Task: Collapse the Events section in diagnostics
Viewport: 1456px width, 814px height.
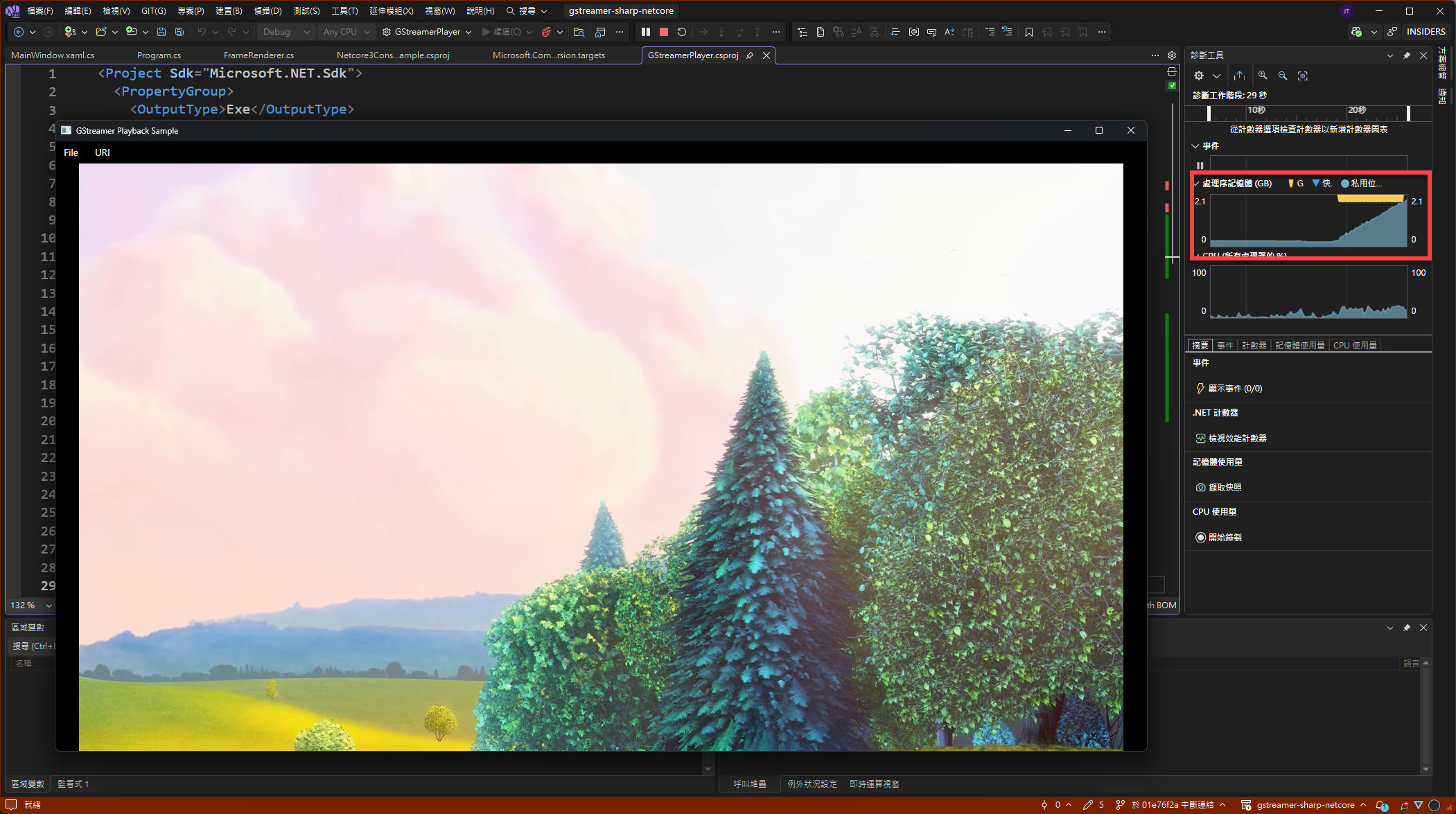Action: tap(1195, 146)
